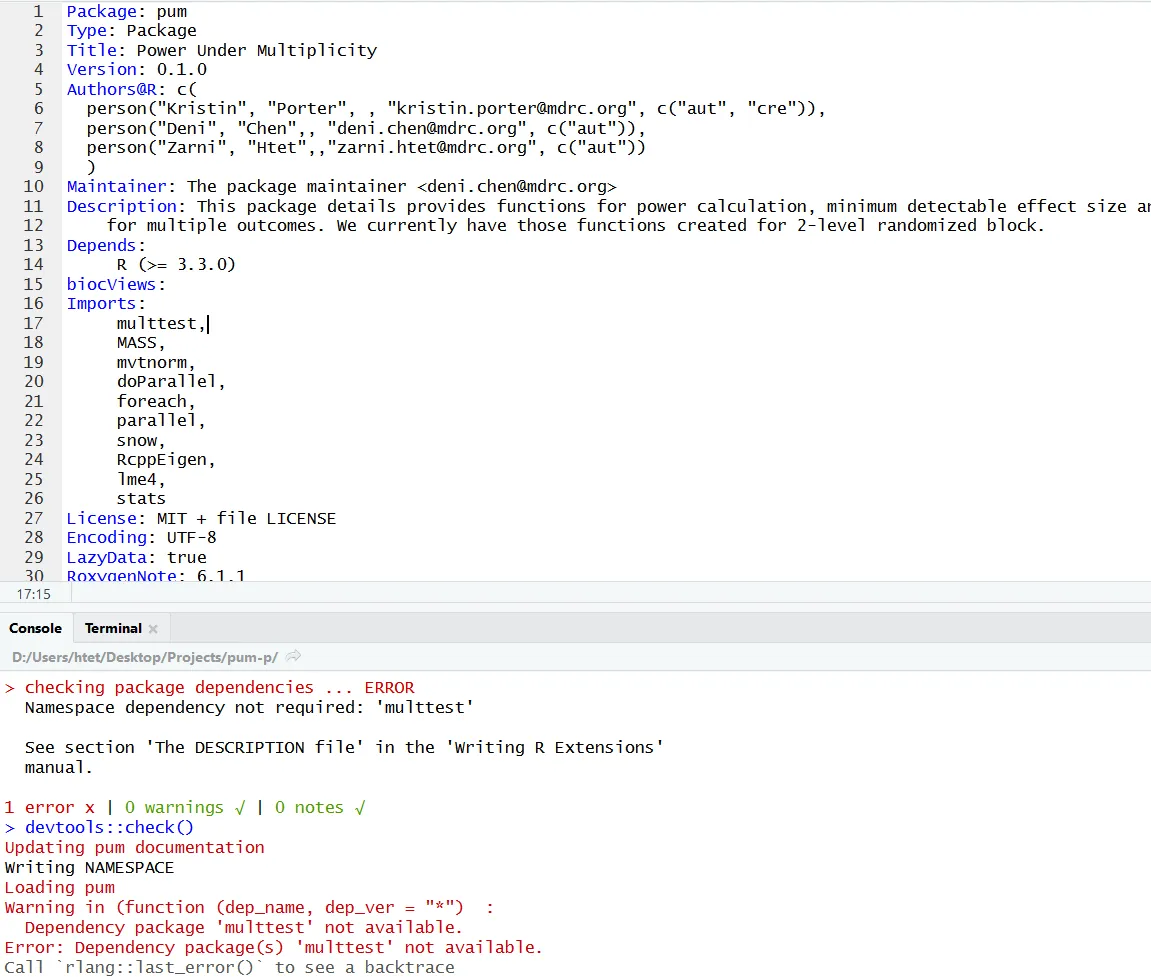This screenshot has width=1151, height=977.
Task: Click 'Updating pum documentation' console line
Action: coord(134,847)
